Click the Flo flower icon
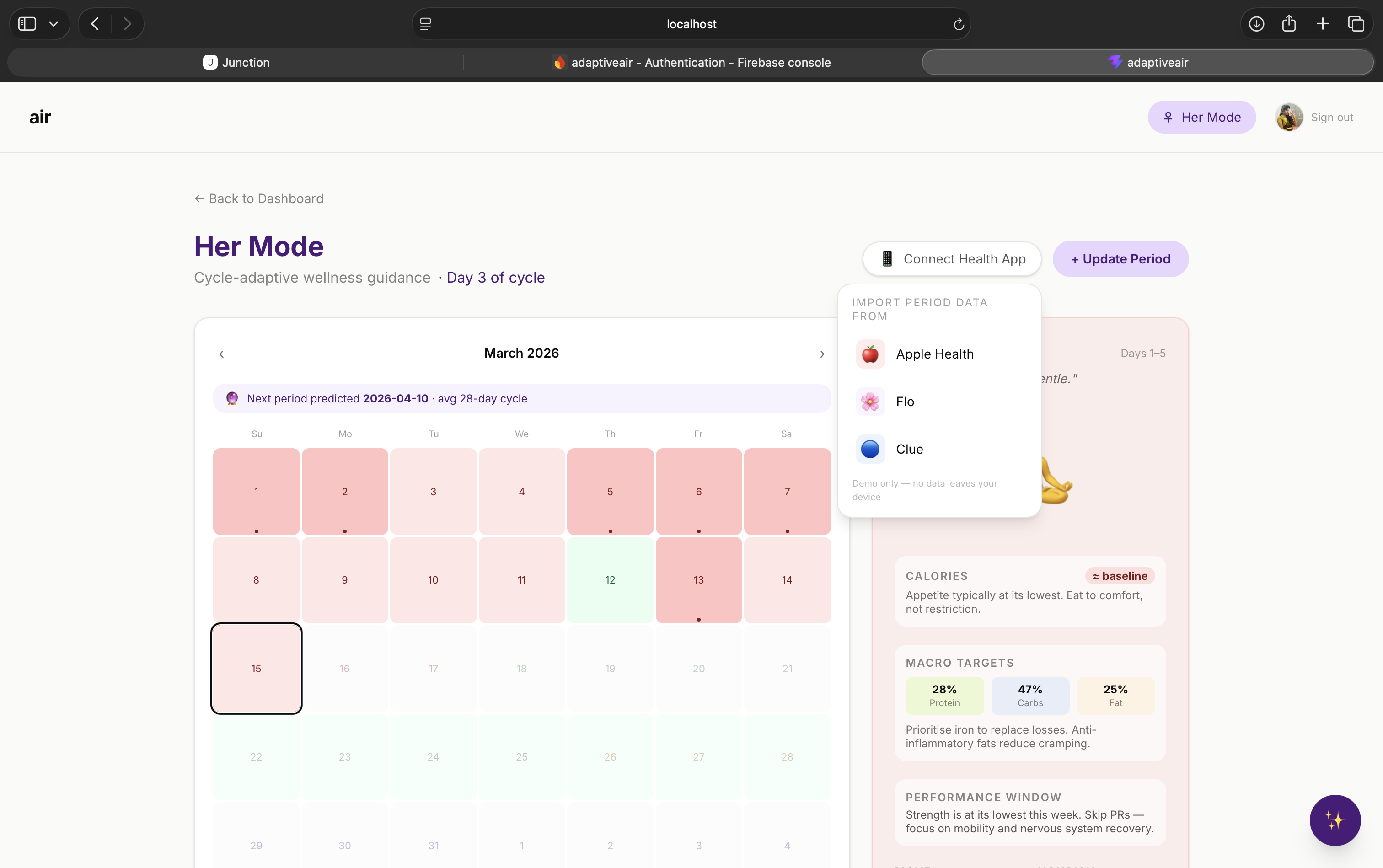 point(870,401)
